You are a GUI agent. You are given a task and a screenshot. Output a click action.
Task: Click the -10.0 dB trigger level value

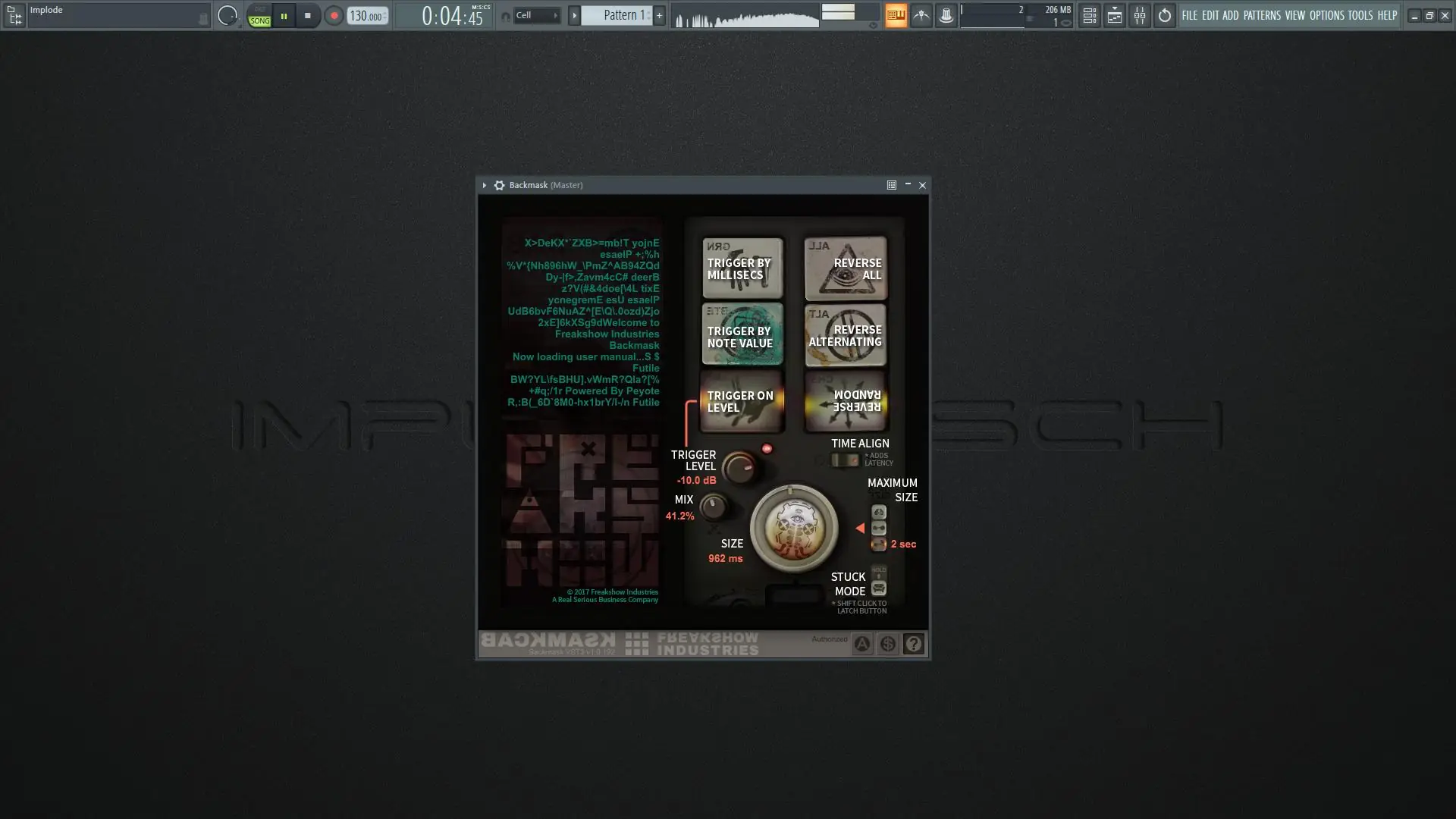coord(696,480)
